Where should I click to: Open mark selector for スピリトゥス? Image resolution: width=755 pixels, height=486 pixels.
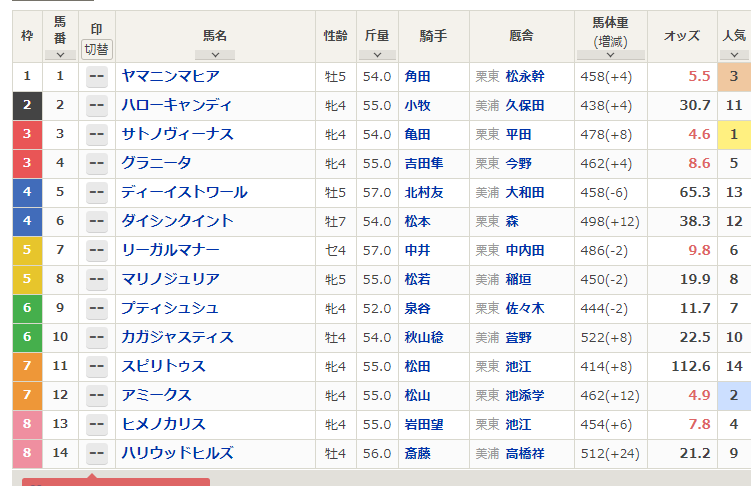97,367
